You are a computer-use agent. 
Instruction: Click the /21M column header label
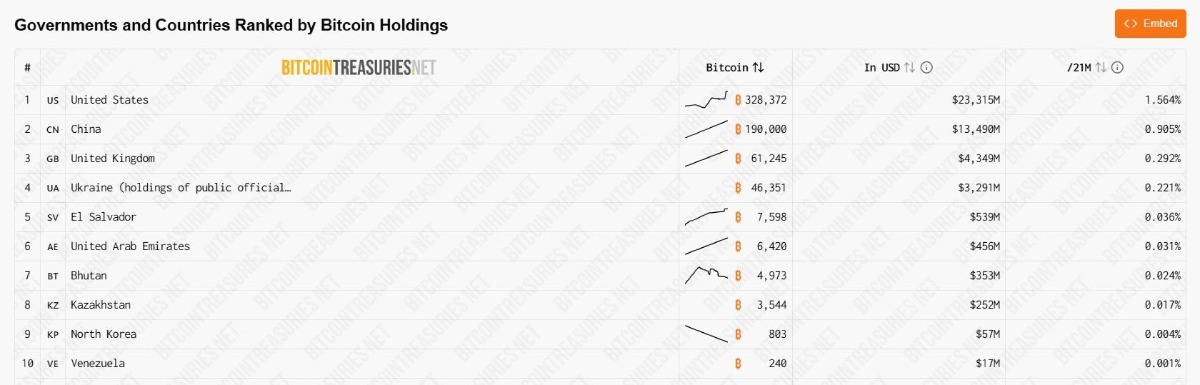(1078, 68)
